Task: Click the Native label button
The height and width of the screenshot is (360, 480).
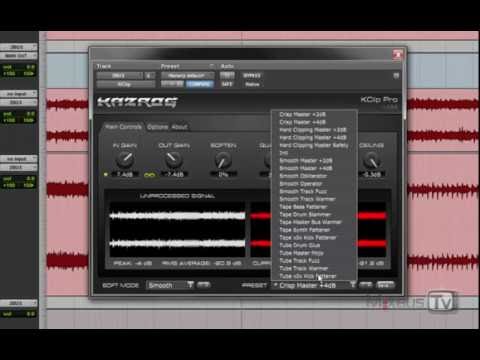Action: coord(252,84)
